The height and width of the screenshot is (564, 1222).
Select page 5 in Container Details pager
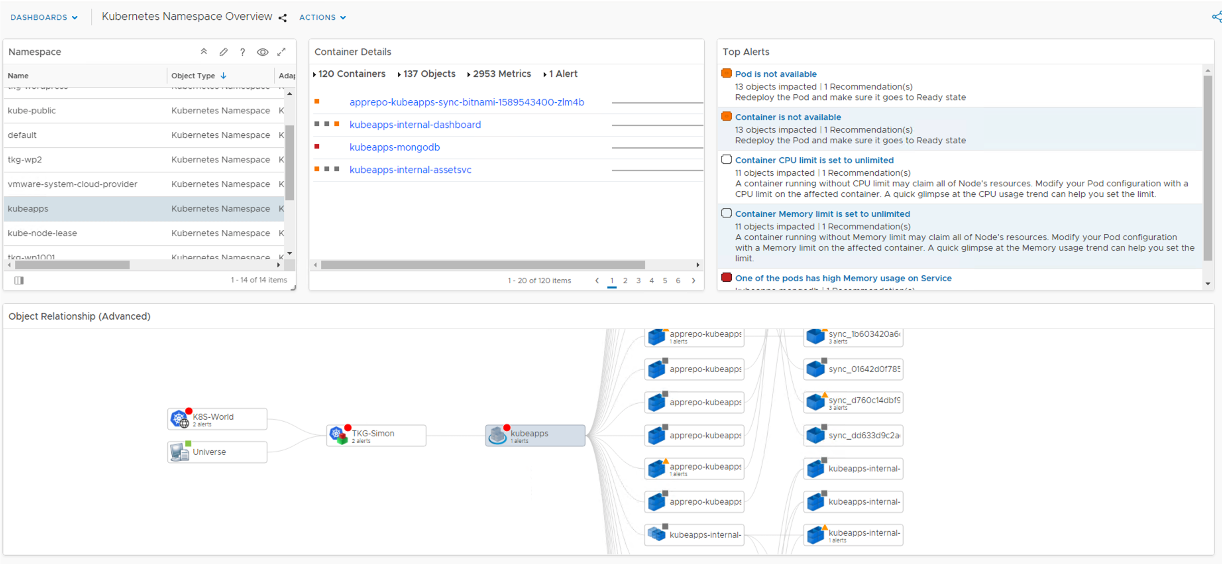664,281
